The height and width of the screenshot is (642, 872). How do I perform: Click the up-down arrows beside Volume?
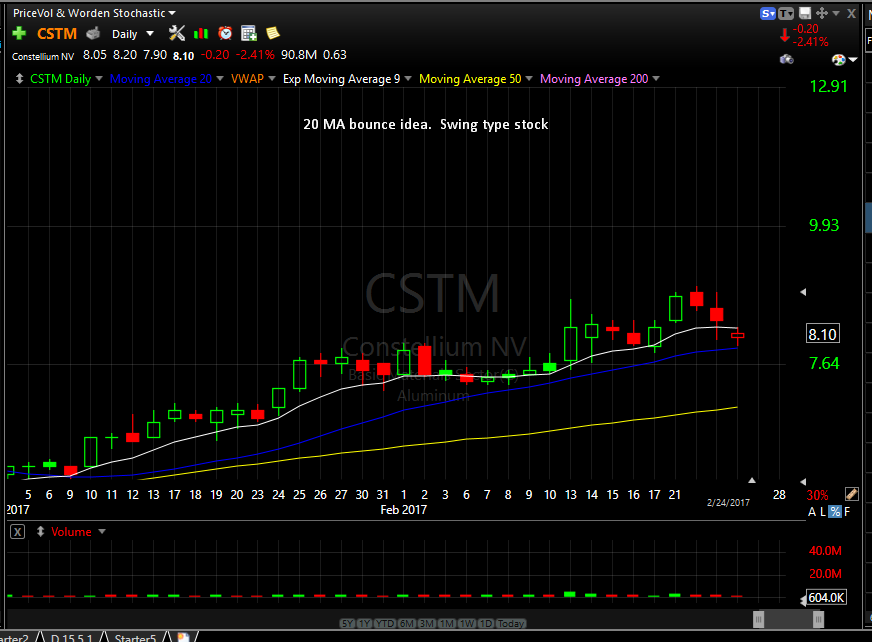(40, 532)
